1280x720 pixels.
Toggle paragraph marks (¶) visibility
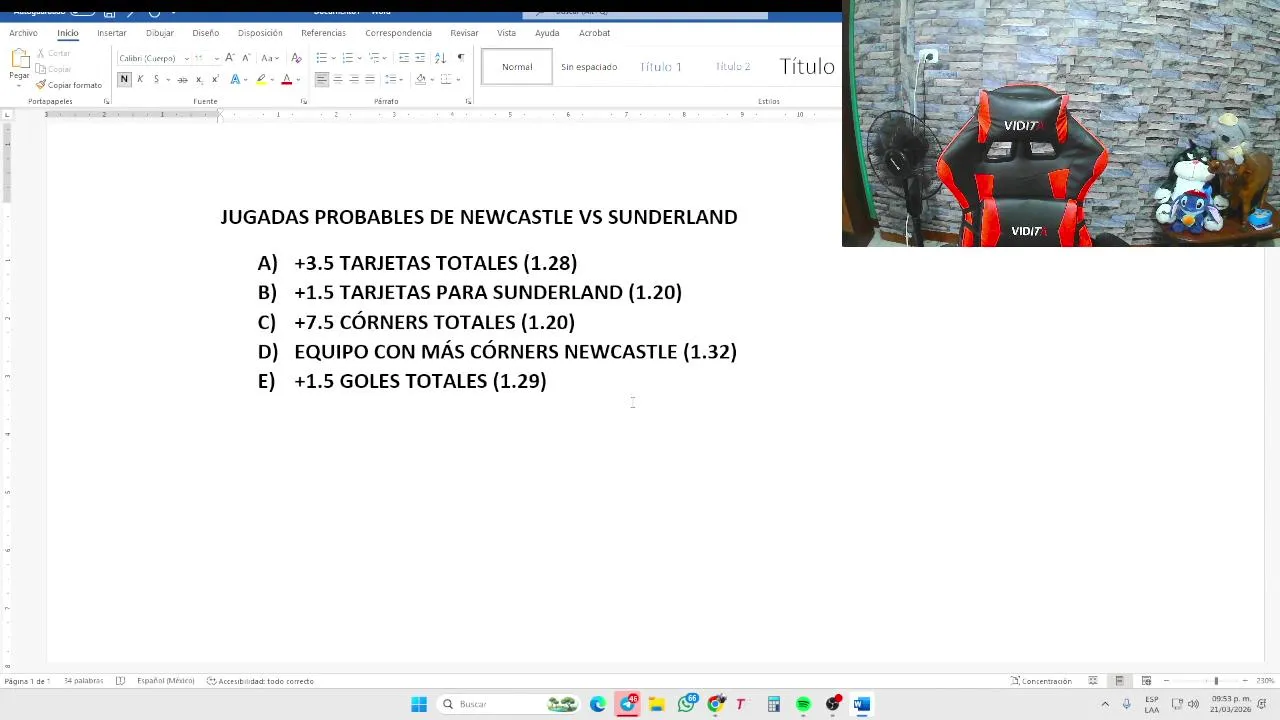[x=460, y=57]
